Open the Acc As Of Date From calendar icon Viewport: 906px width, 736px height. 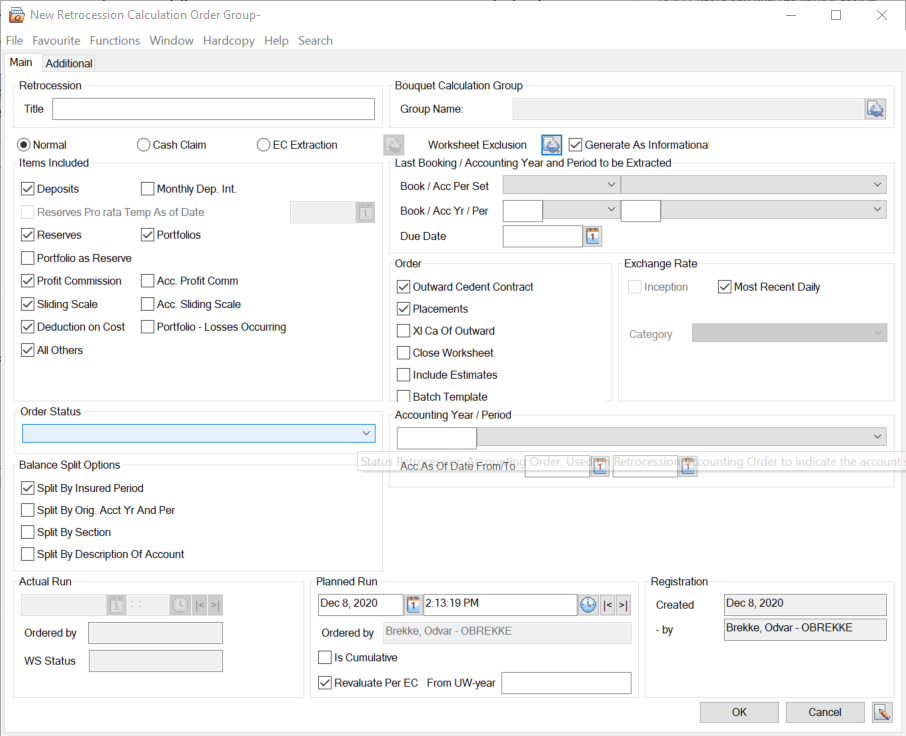click(598, 466)
